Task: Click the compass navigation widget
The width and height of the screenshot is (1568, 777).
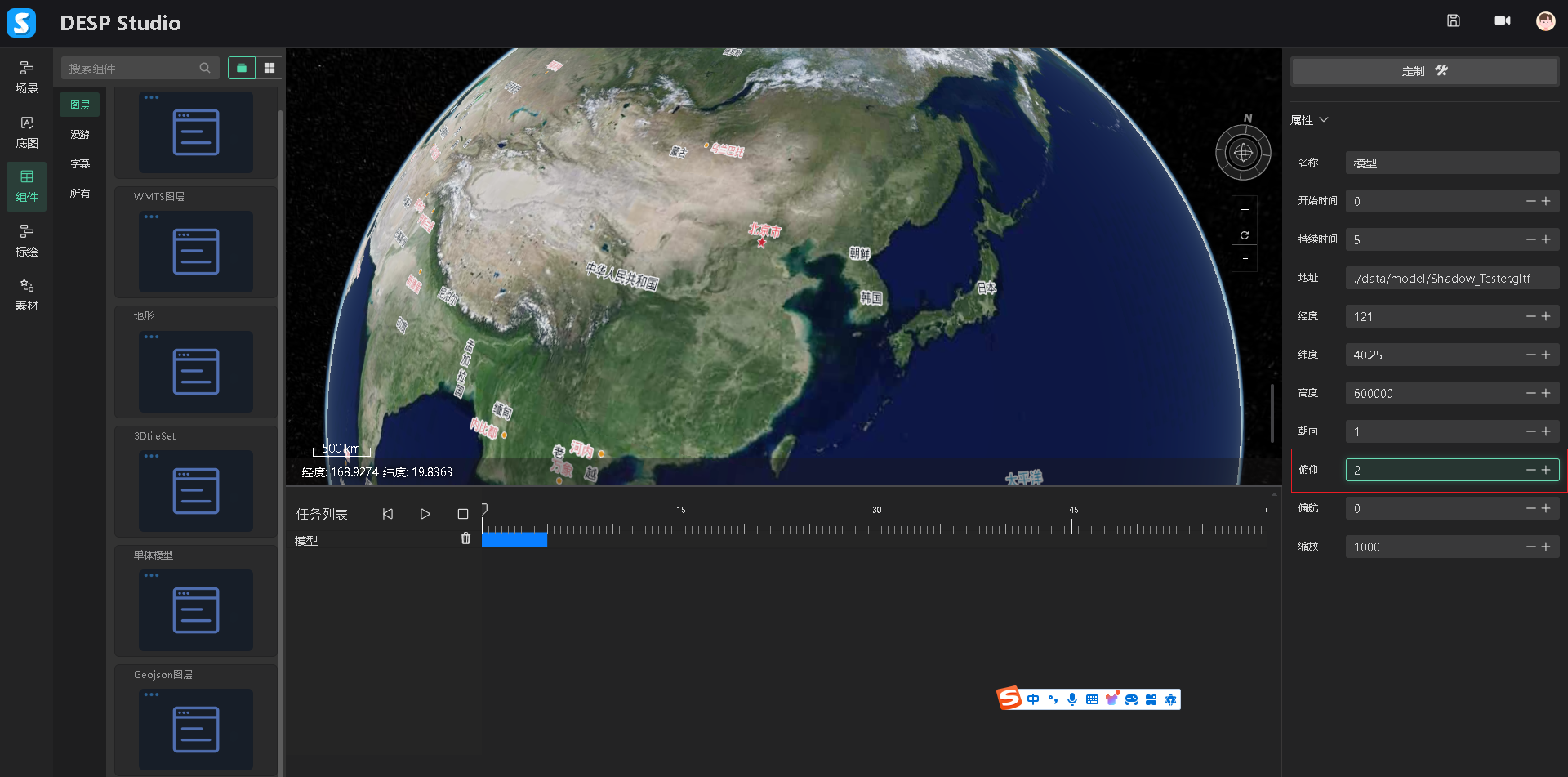Action: pos(1243,153)
